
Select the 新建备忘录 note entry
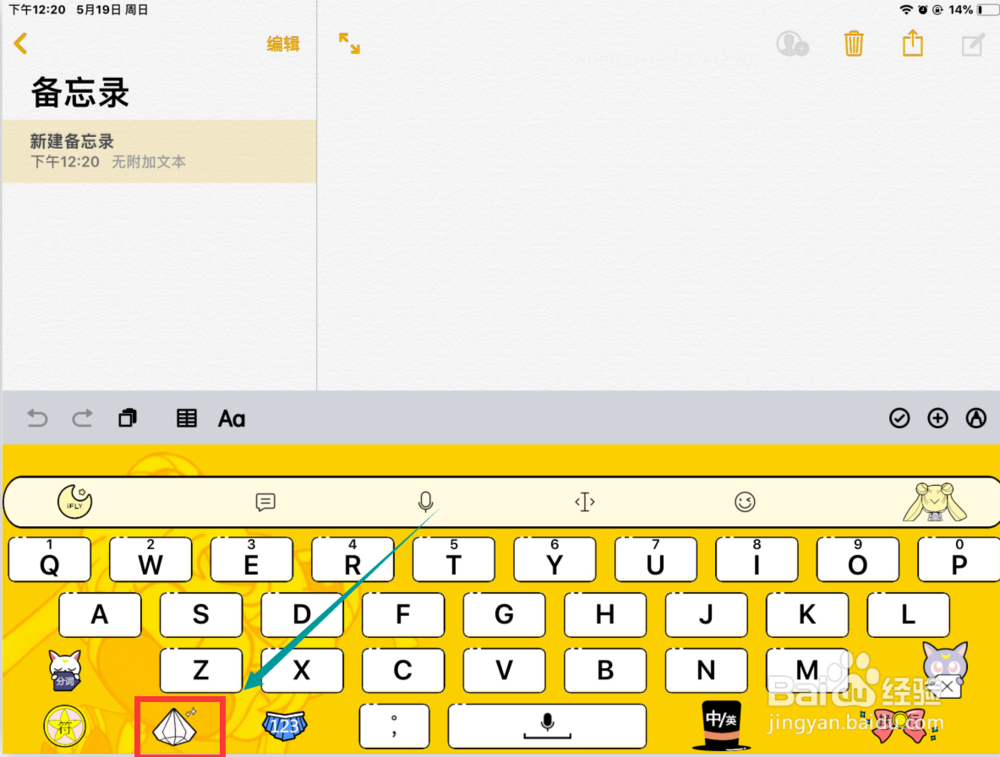click(159, 151)
